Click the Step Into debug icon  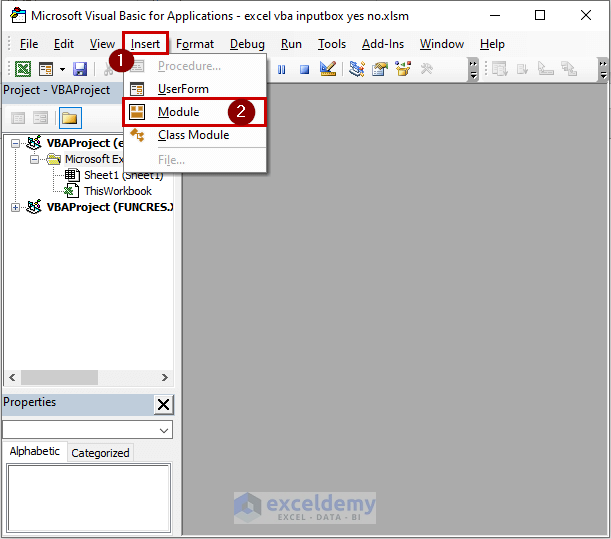pos(522,69)
